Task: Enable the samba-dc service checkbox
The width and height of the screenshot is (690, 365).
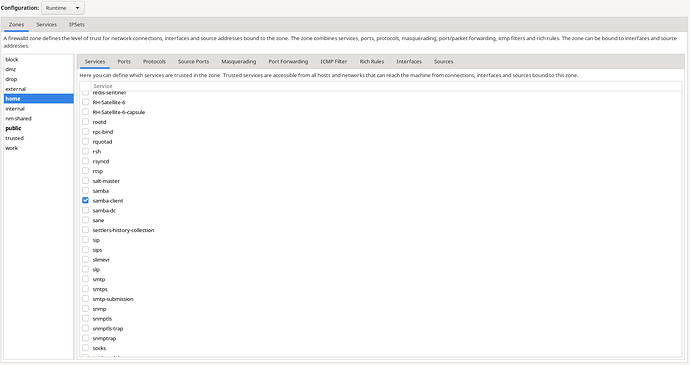Action: pyautogui.click(x=85, y=210)
